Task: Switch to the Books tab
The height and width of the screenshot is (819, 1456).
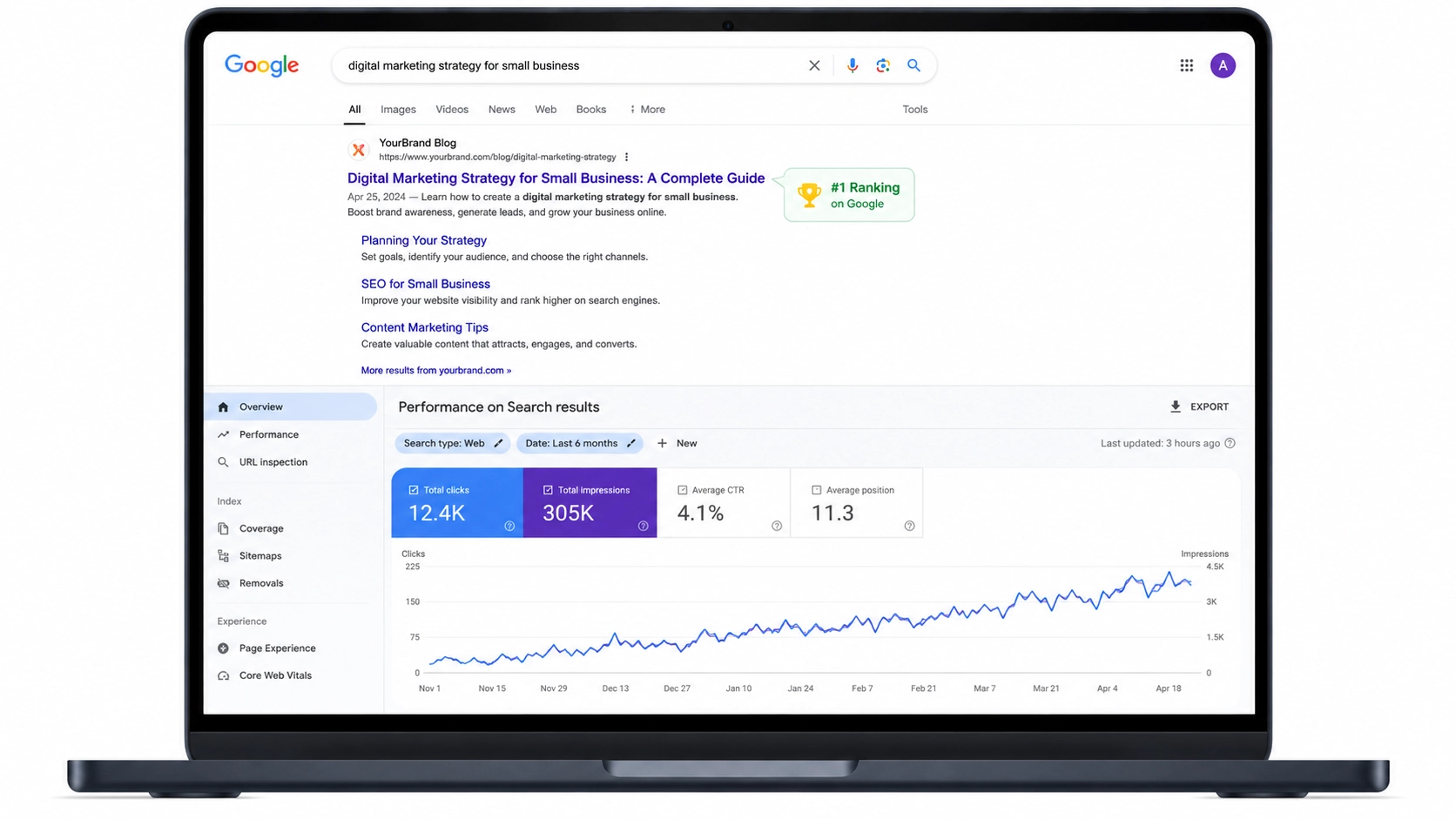Action: click(x=590, y=110)
